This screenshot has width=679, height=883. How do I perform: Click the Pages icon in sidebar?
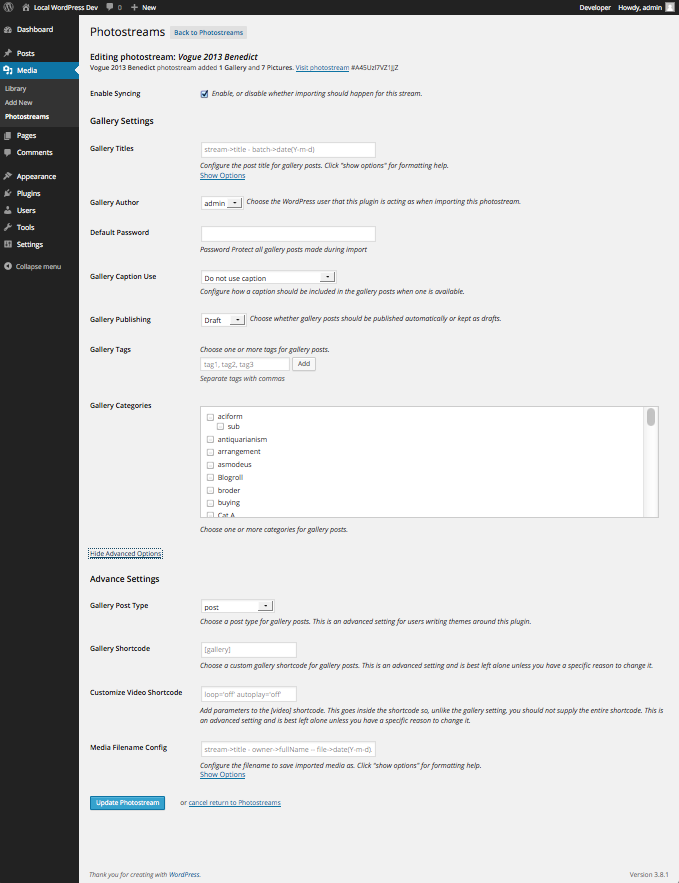[8, 136]
